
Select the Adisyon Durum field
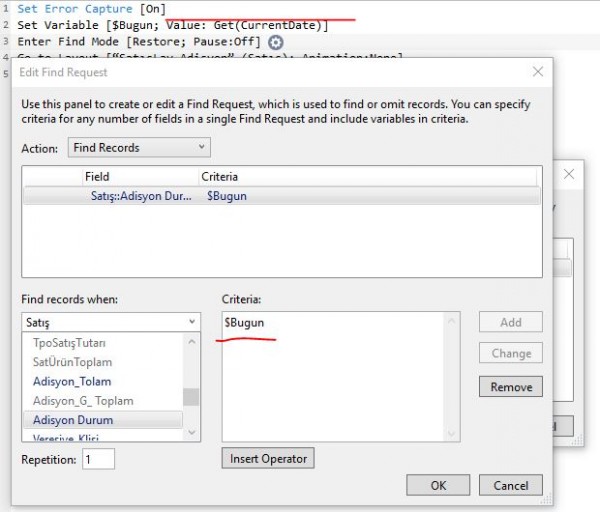coord(75,420)
